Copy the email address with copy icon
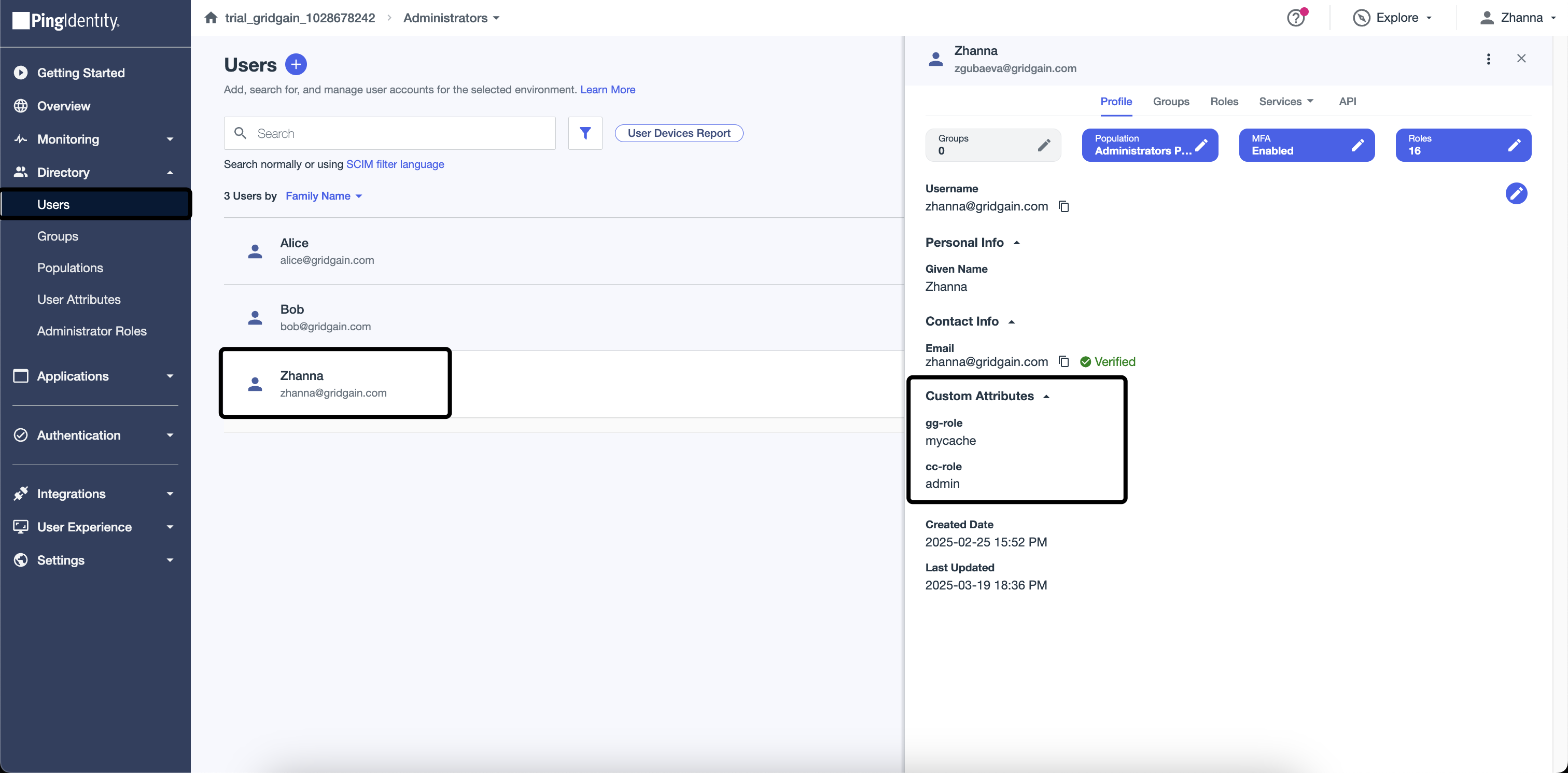 [1064, 361]
